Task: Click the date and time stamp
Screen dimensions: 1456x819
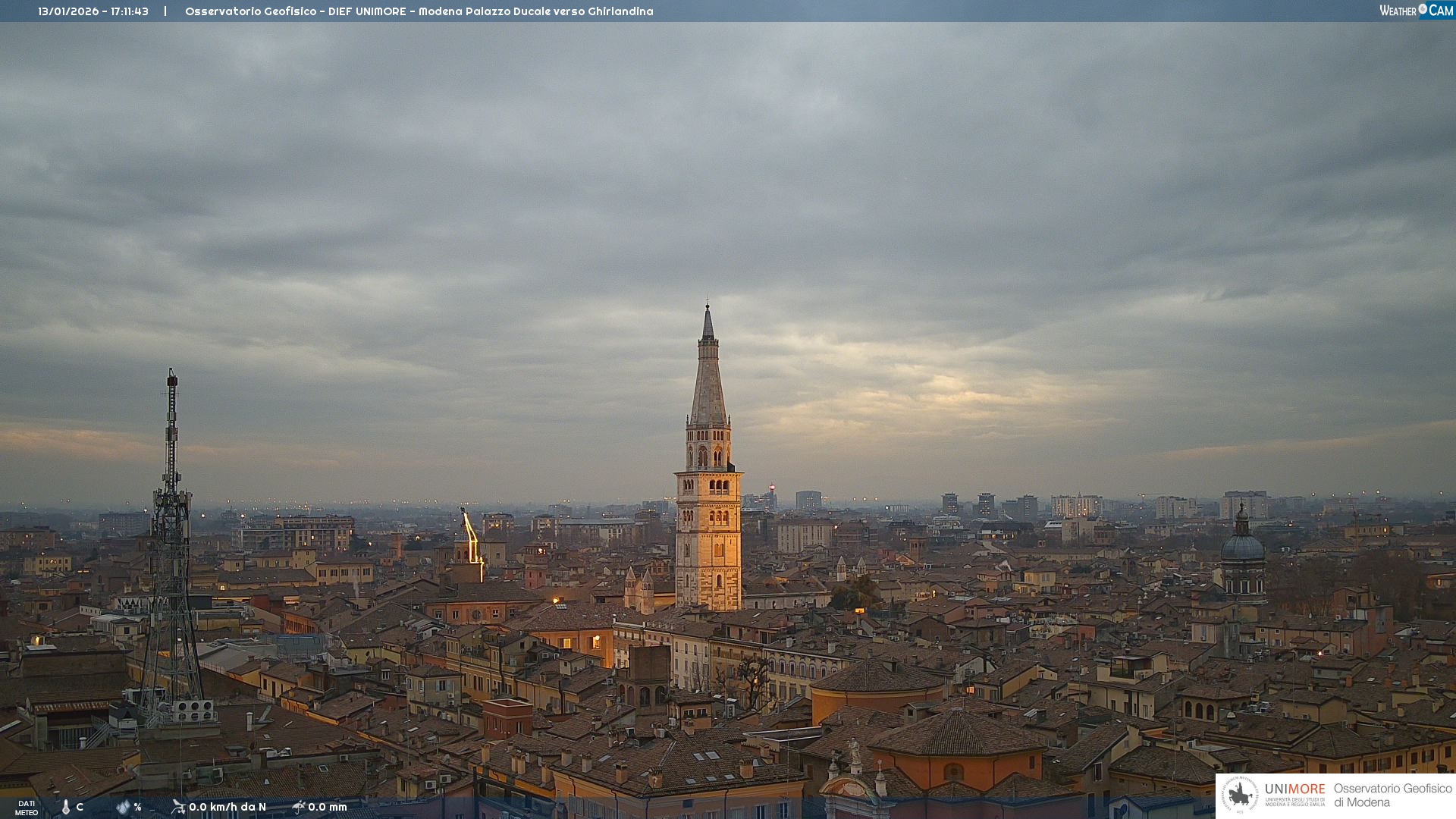Action: tap(93, 11)
